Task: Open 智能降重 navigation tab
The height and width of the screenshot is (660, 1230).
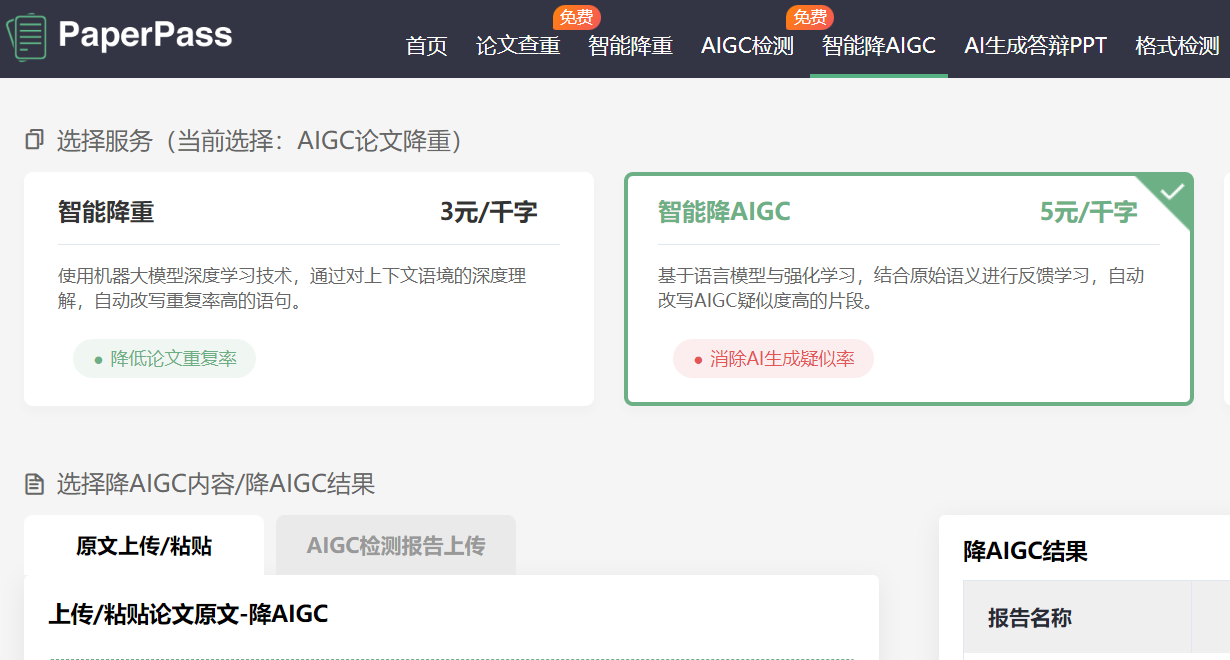Action: coord(630,46)
